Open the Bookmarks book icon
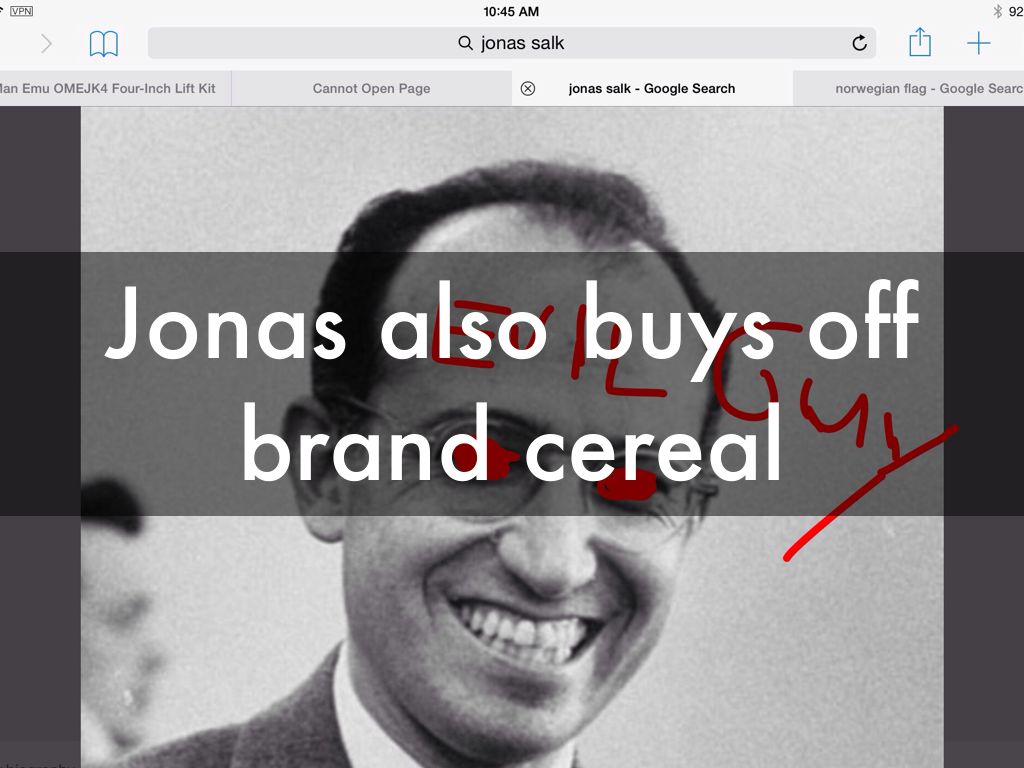Viewport: 1024px width, 768px height. point(103,44)
